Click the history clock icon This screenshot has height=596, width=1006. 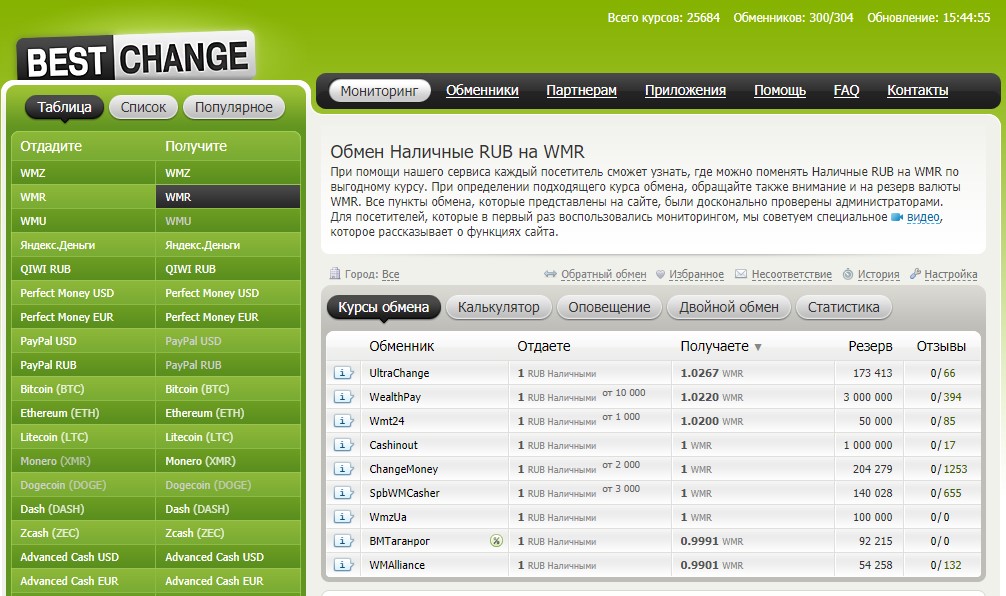tap(848, 274)
